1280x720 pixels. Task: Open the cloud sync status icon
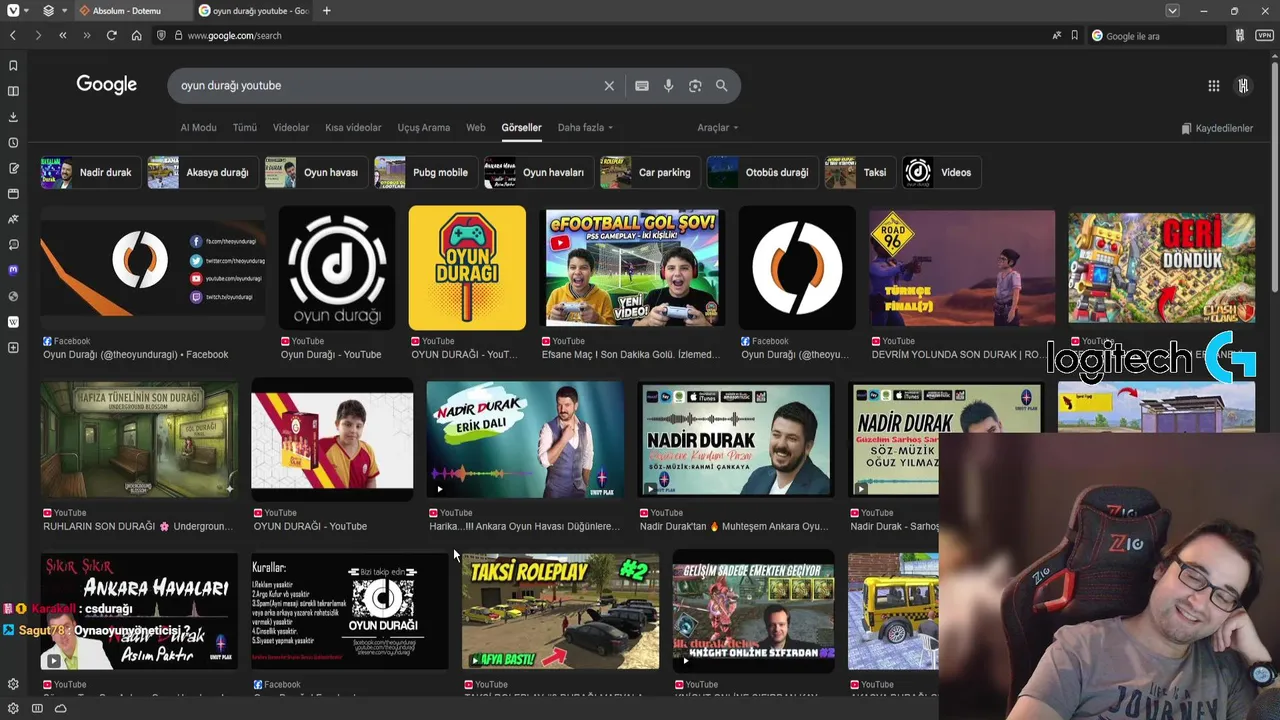pos(61,708)
